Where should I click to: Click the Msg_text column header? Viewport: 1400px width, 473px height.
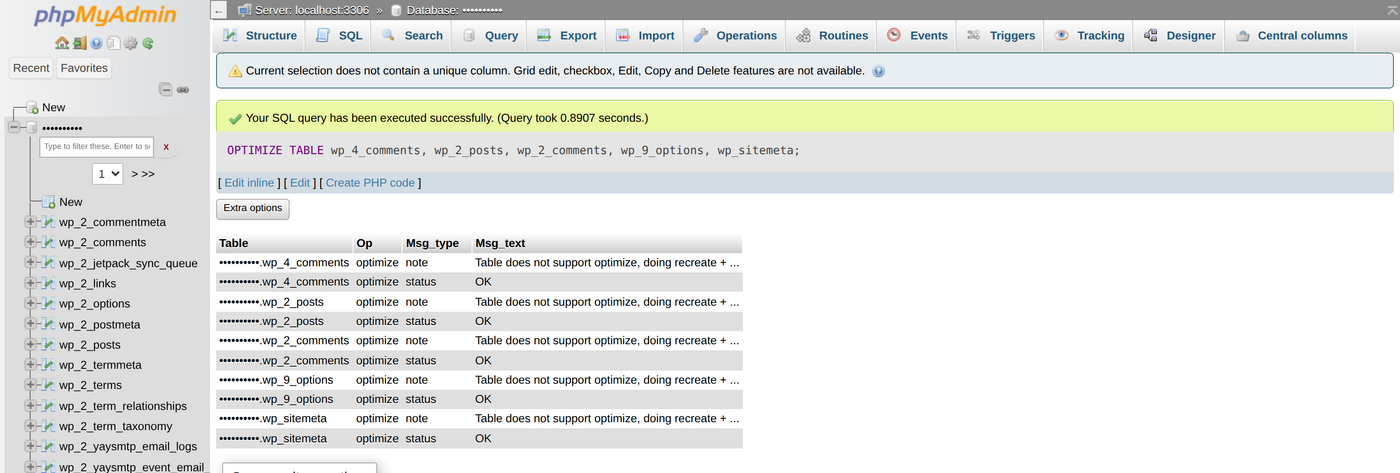tap(500, 243)
